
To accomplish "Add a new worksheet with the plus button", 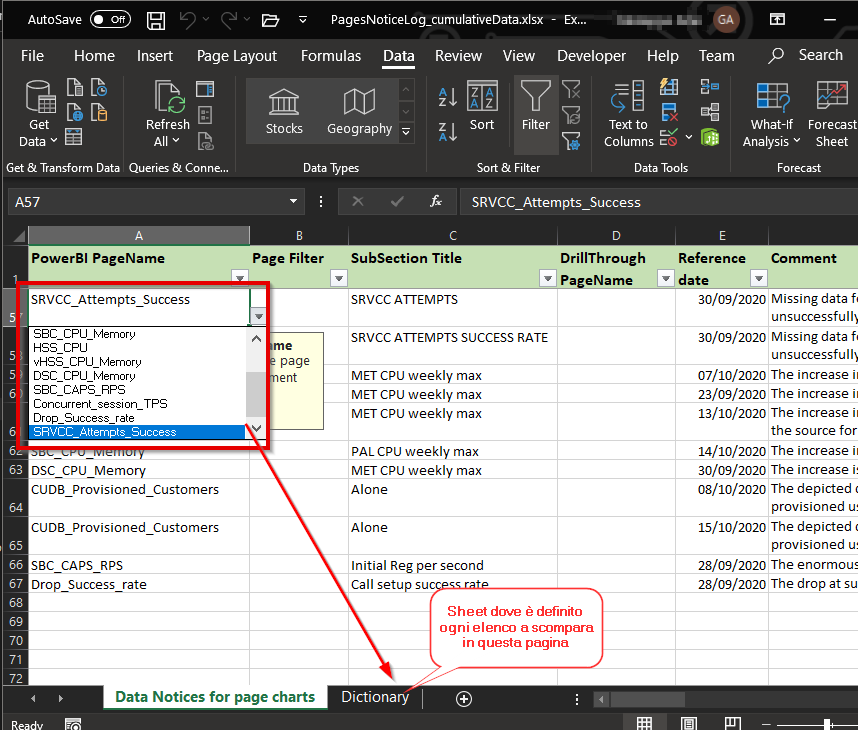I will click(x=463, y=698).
